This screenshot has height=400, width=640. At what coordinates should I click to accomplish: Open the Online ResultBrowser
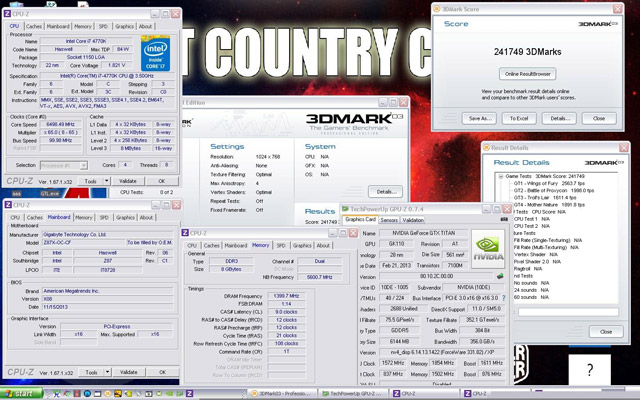pyautogui.click(x=527, y=74)
